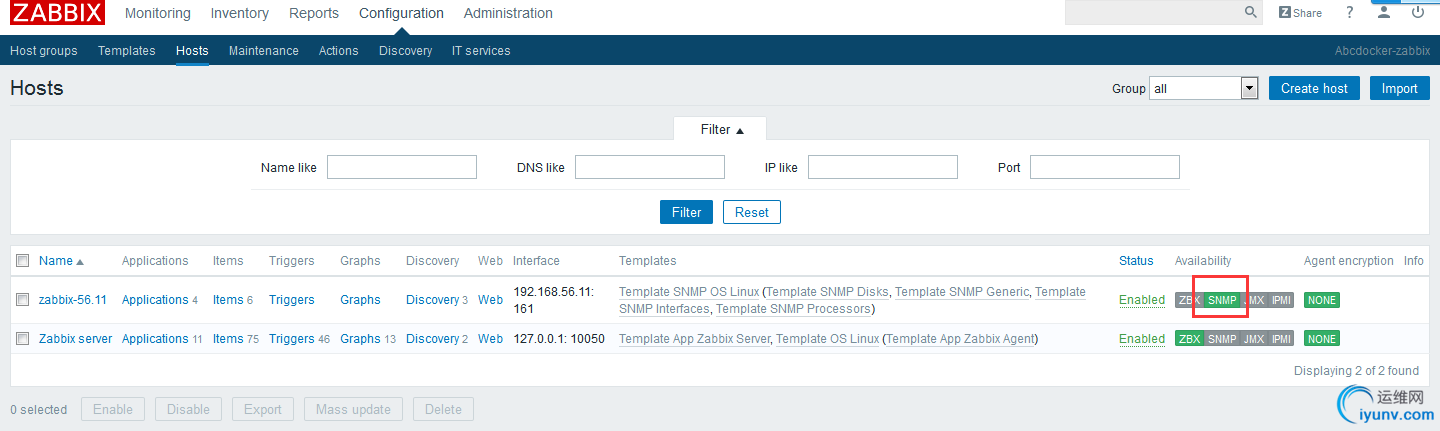Tick the select-all hosts checkbox

coord(23,261)
